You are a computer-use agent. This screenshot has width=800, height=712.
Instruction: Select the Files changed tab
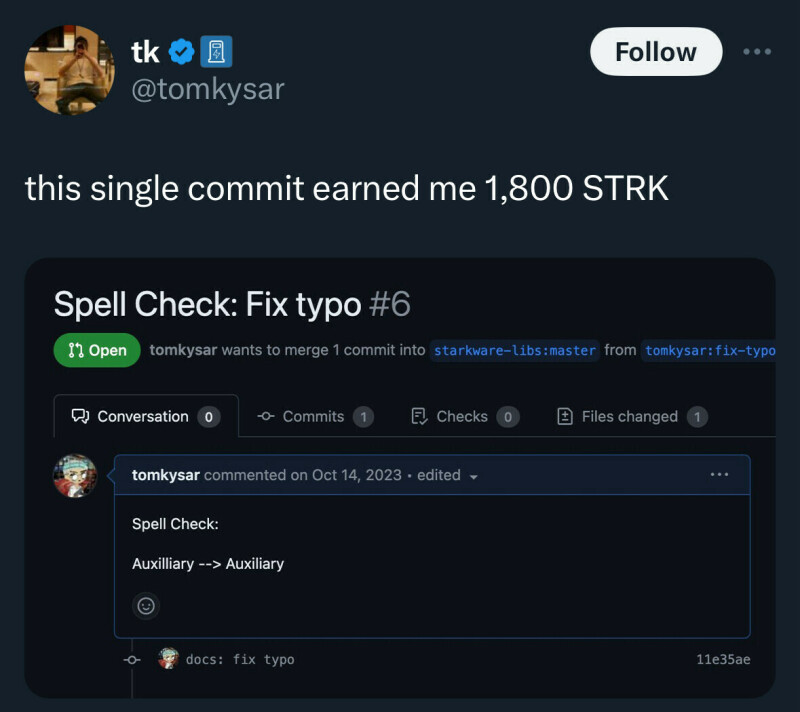pyautogui.click(x=631, y=416)
